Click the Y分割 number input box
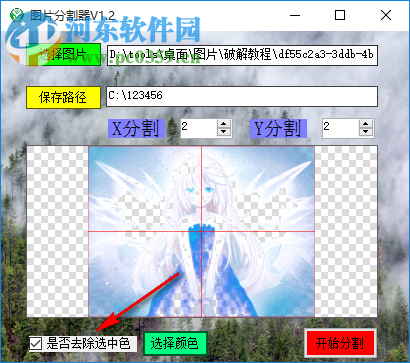 click(341, 128)
